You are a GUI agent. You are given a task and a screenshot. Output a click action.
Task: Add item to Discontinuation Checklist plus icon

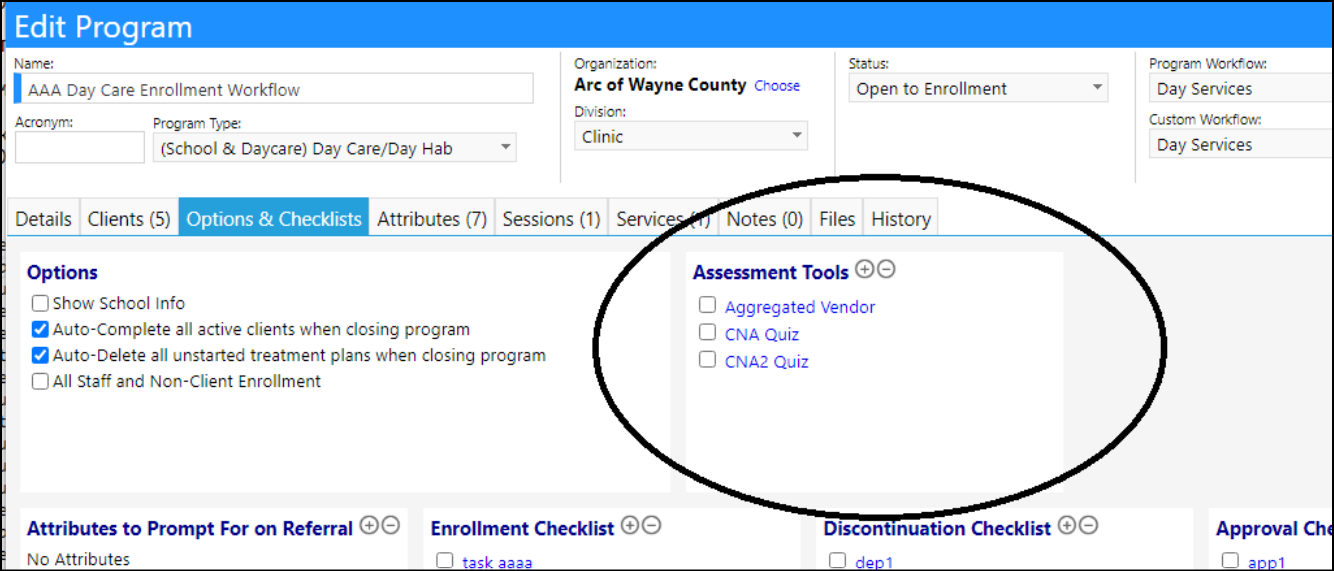[1066, 525]
